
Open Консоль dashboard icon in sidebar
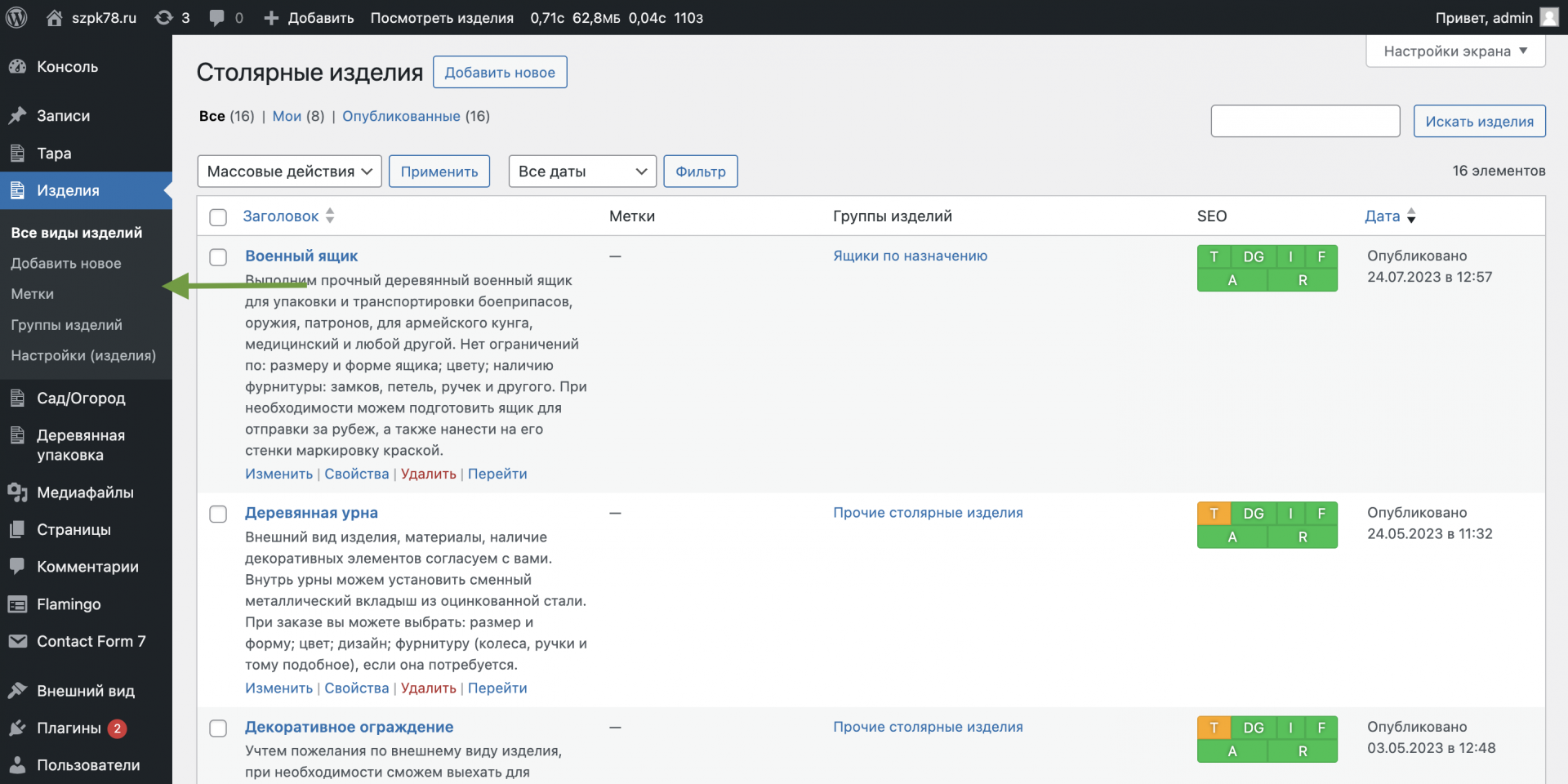coord(17,67)
